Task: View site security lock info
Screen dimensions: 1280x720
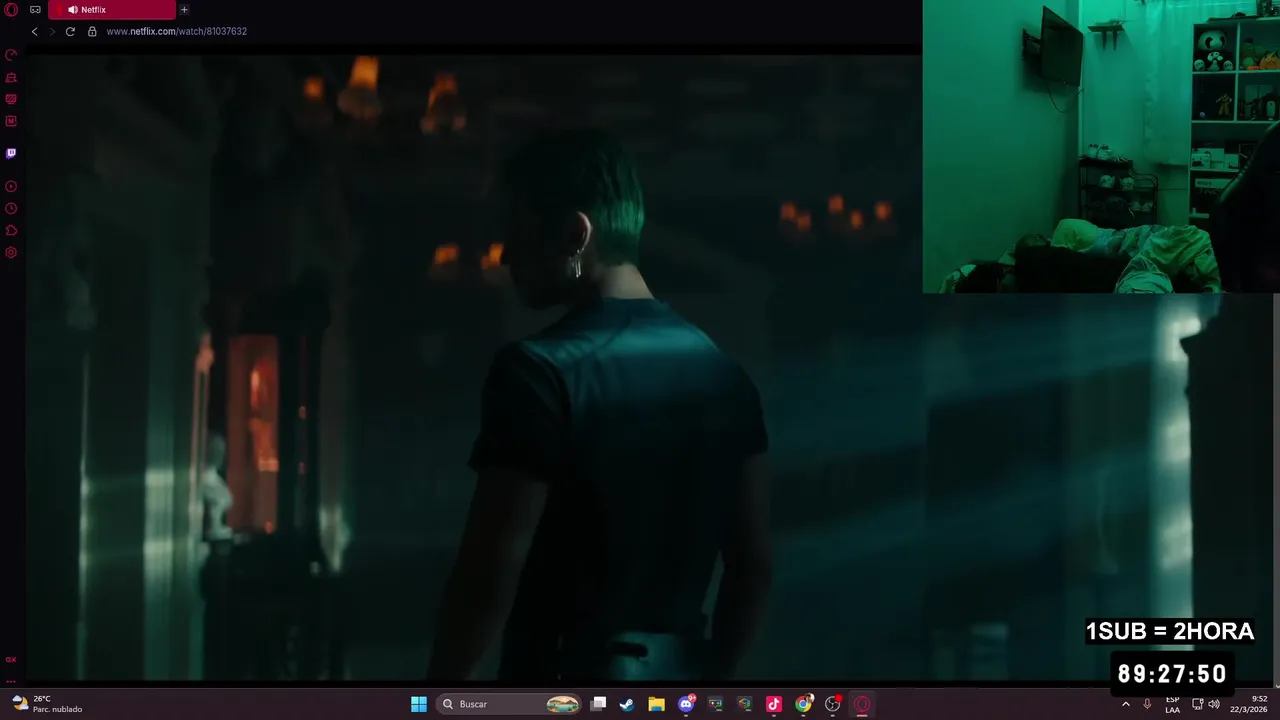Action: pyautogui.click(x=92, y=31)
